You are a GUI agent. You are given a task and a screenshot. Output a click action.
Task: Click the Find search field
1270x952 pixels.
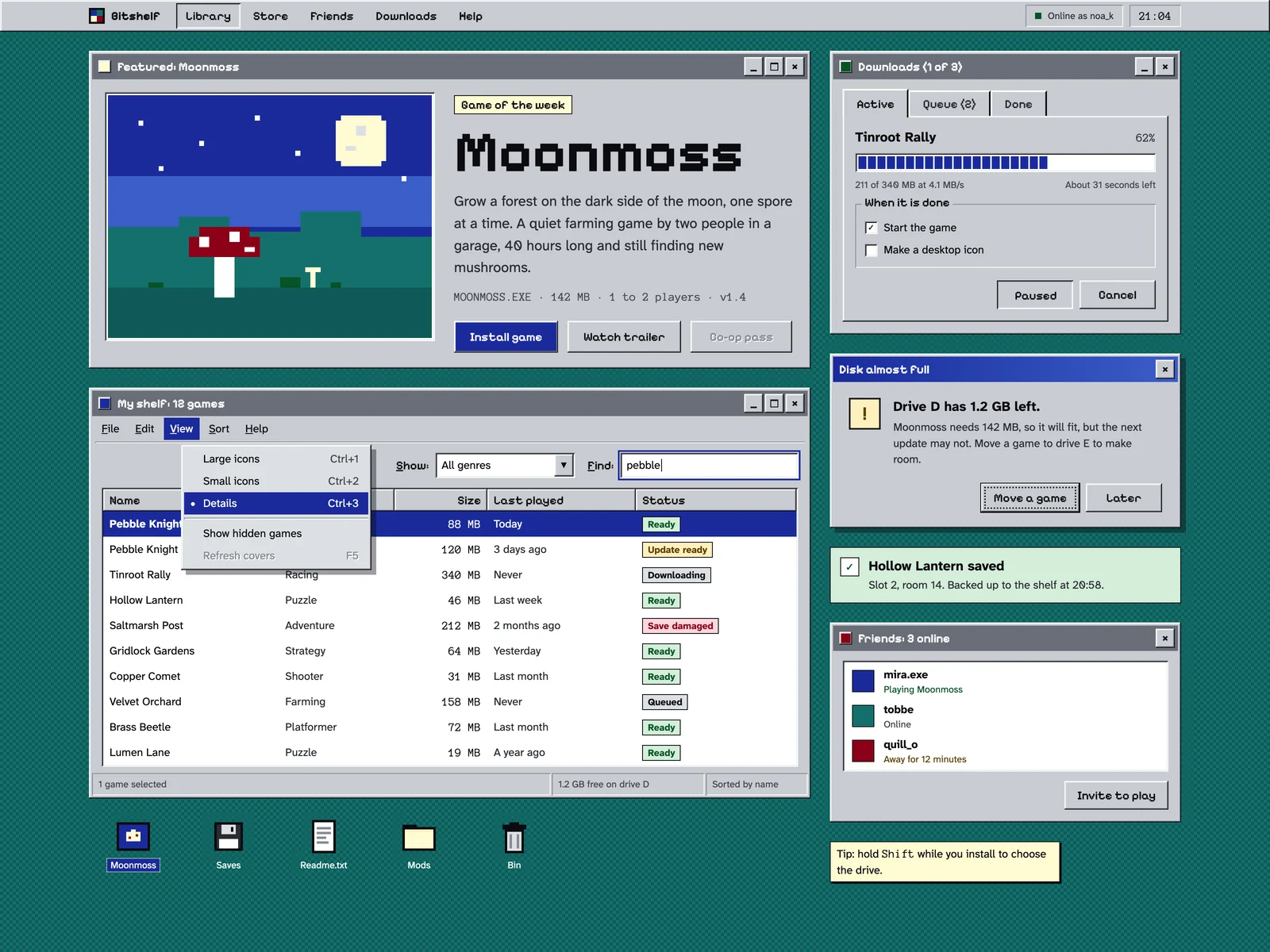[709, 465]
